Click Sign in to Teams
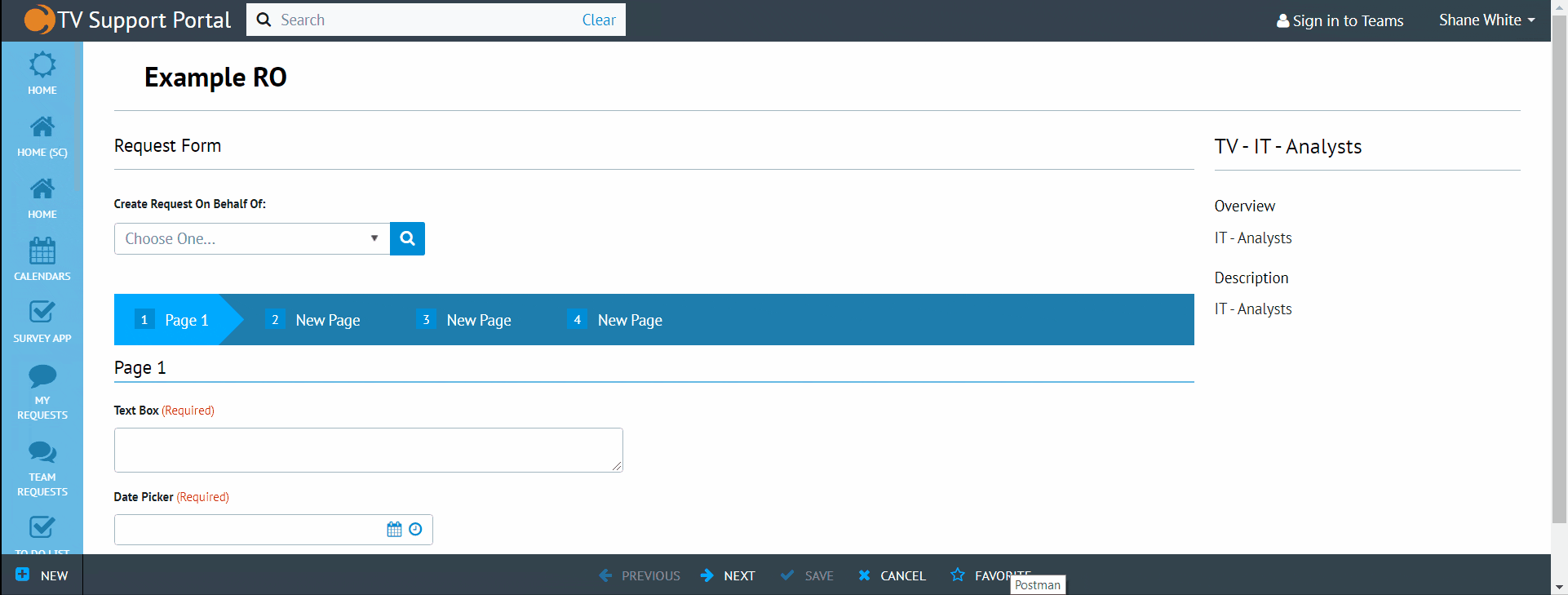This screenshot has height=595, width=1568. tap(1340, 20)
